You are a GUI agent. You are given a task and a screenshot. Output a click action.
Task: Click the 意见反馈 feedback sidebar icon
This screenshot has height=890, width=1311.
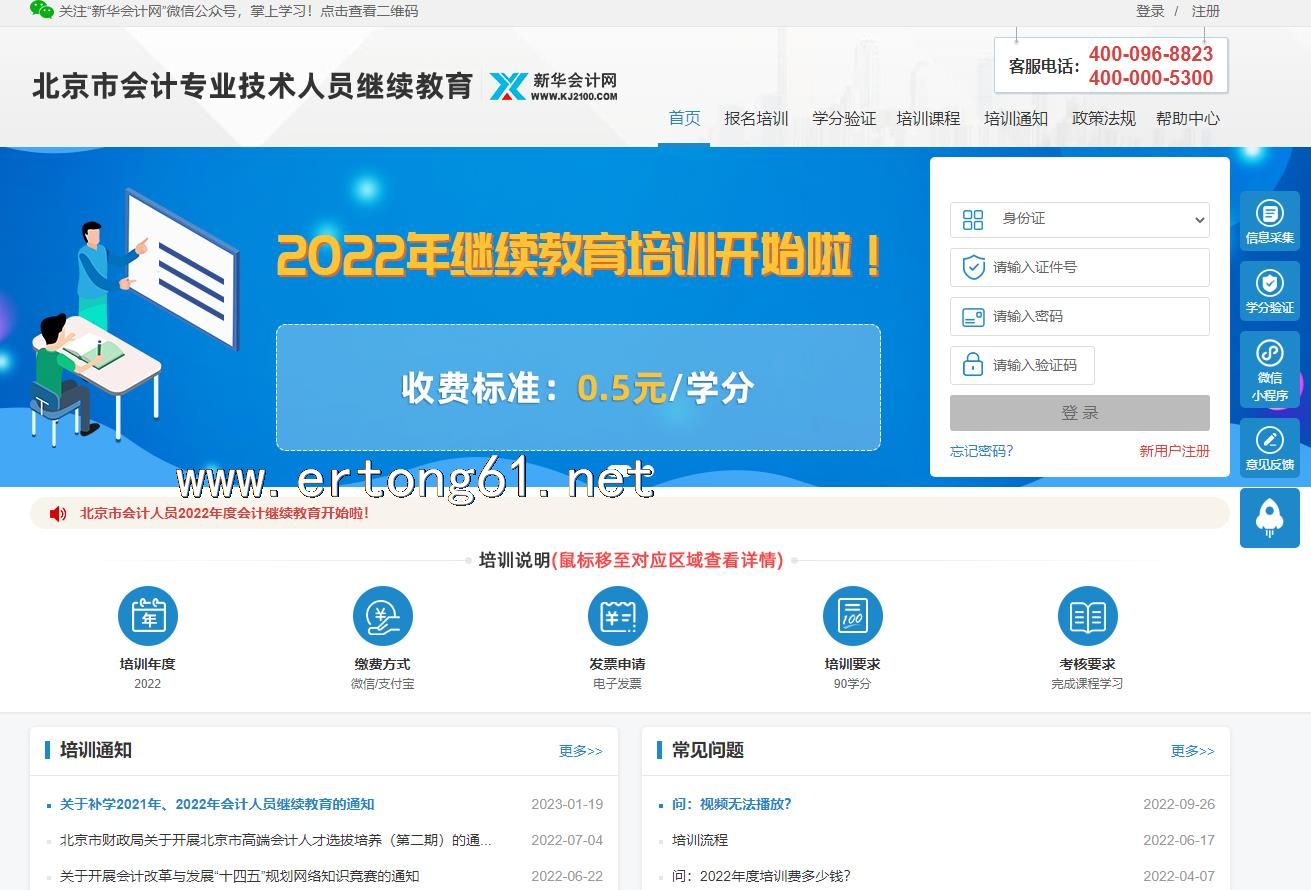(1269, 448)
